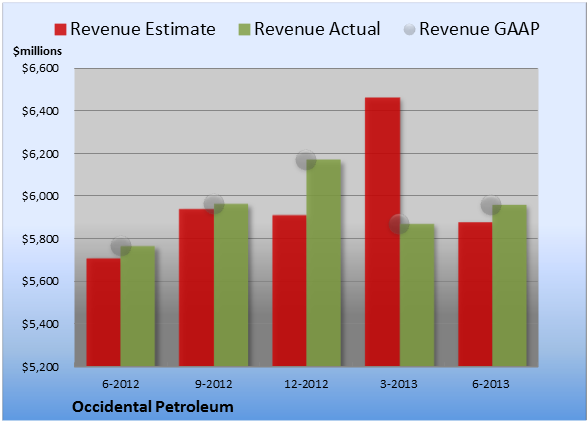The height and width of the screenshot is (422, 588).
Task: Click the $6,600 axis value
Action: coord(40,68)
